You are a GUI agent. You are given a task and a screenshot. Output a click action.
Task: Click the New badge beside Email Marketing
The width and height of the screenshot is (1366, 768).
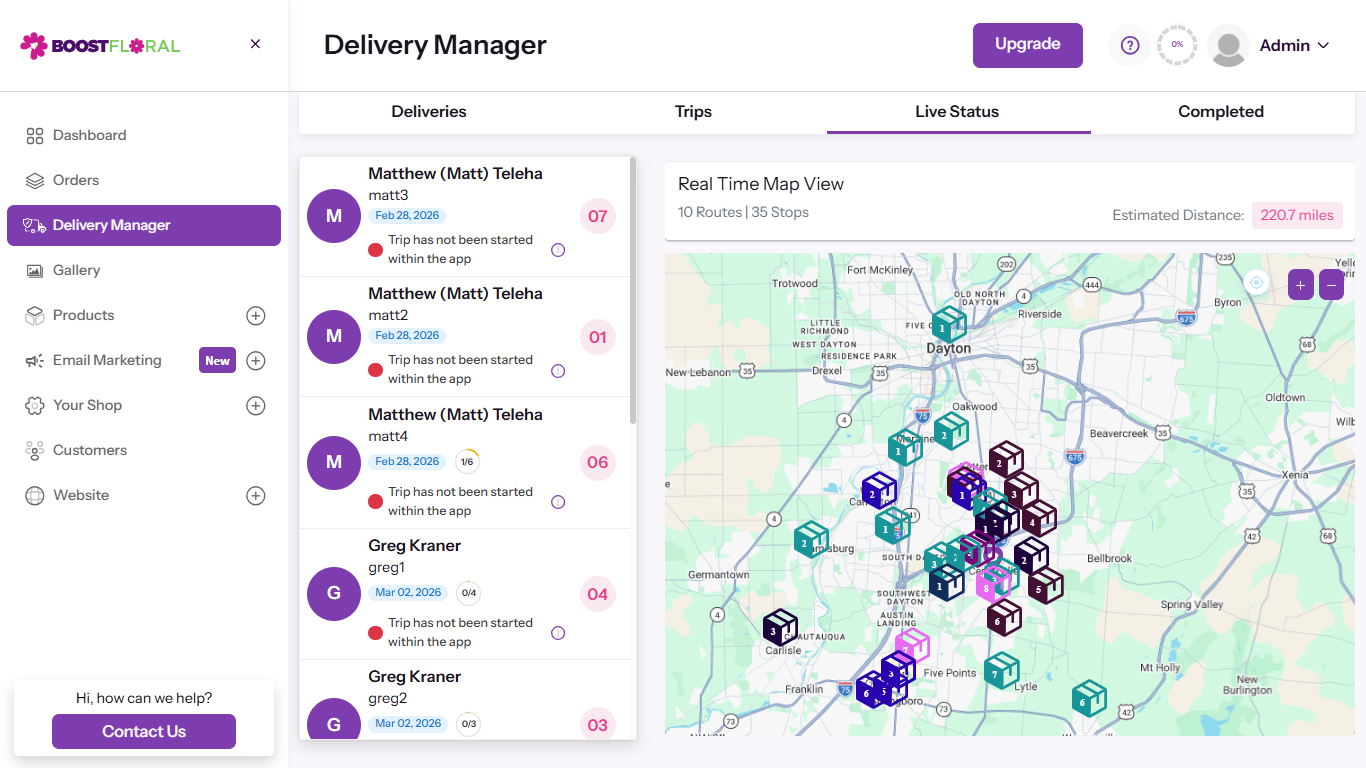[217, 361]
